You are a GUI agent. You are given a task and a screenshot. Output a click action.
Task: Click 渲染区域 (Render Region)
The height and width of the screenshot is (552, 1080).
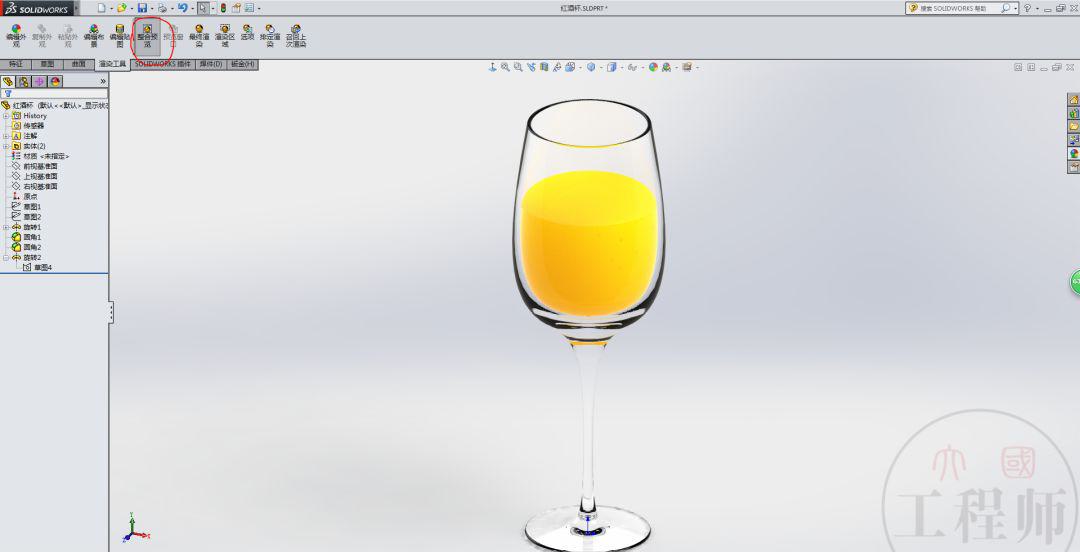[225, 37]
